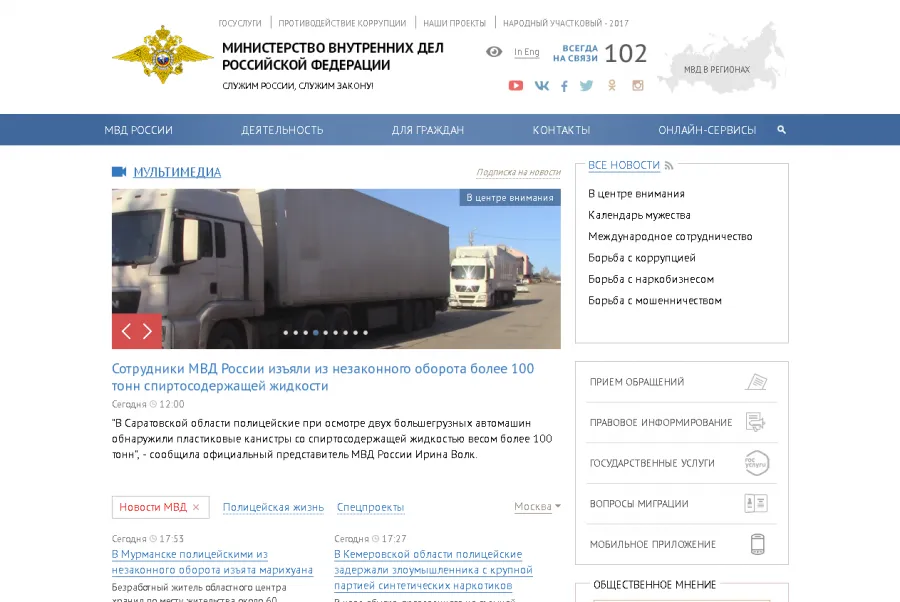Screen dimensions: 900x602
Task: Click the truck slideshow image
Action: click(x=336, y=269)
